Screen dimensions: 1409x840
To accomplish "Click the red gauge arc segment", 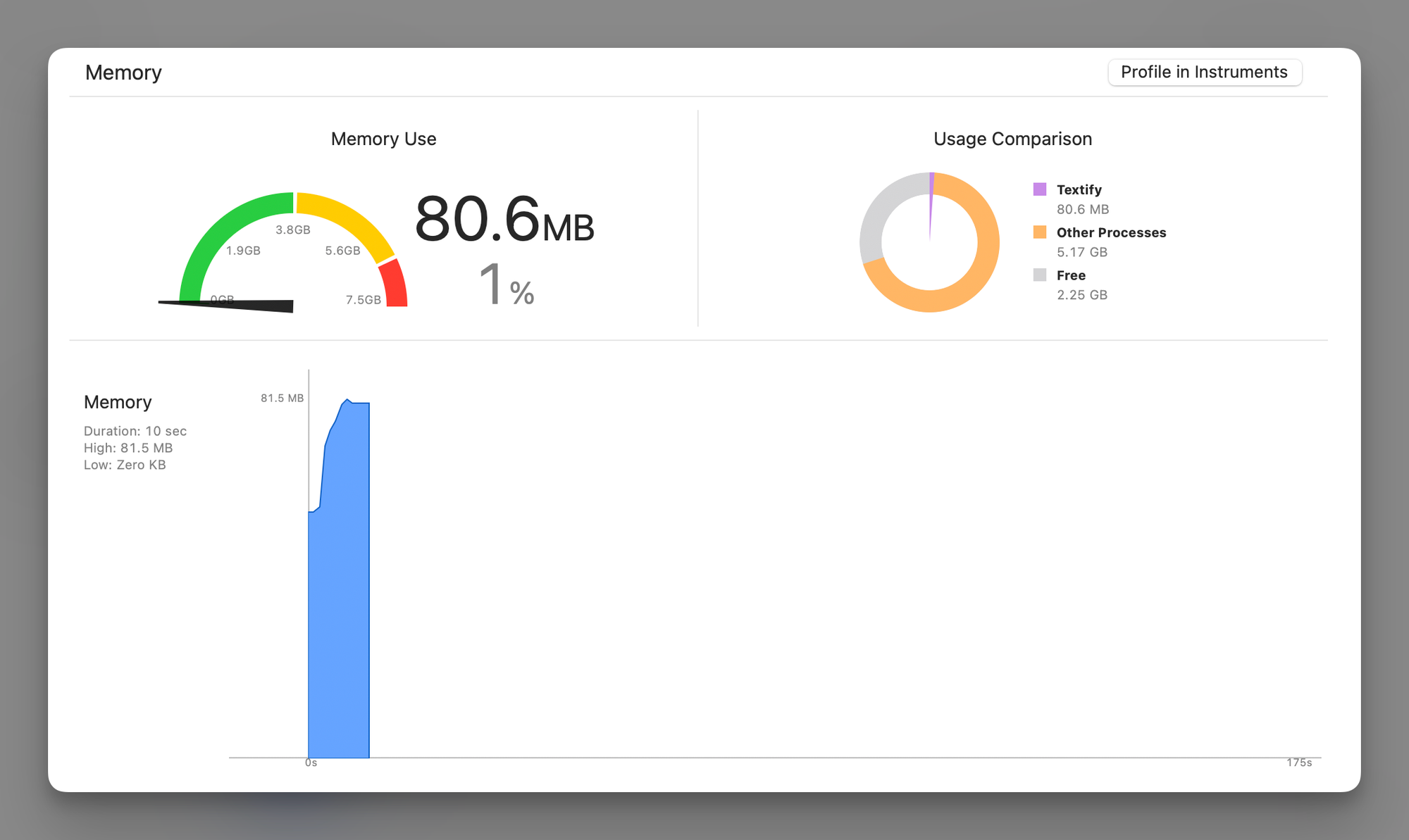I will pyautogui.click(x=395, y=284).
